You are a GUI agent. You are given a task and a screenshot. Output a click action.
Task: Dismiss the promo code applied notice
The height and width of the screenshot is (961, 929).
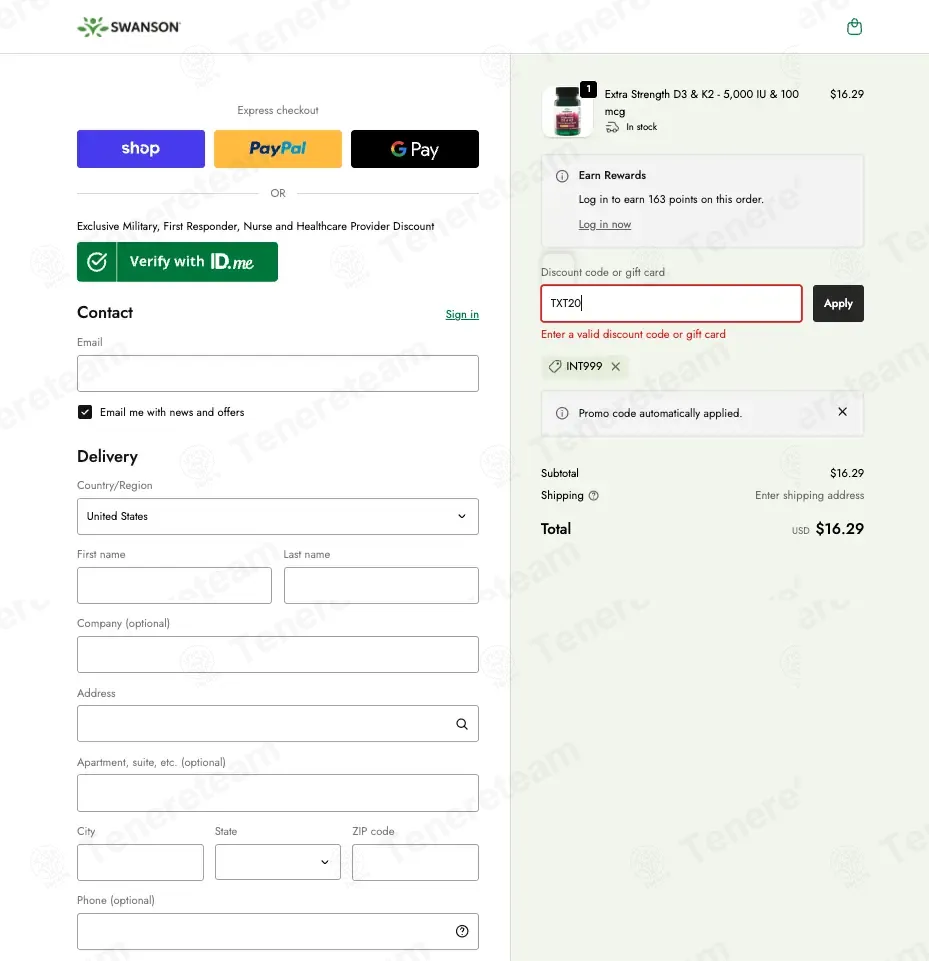pyautogui.click(x=843, y=412)
